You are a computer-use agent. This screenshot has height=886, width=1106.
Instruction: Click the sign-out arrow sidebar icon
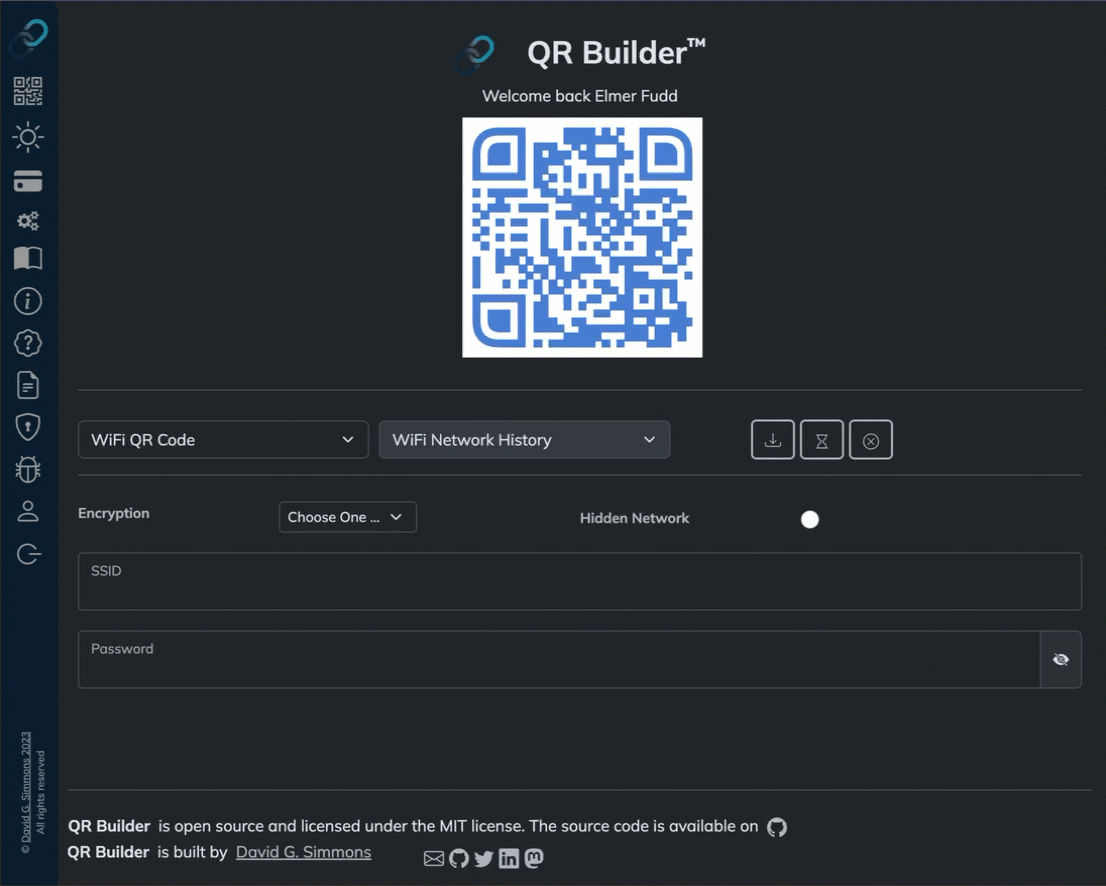[x=28, y=554]
